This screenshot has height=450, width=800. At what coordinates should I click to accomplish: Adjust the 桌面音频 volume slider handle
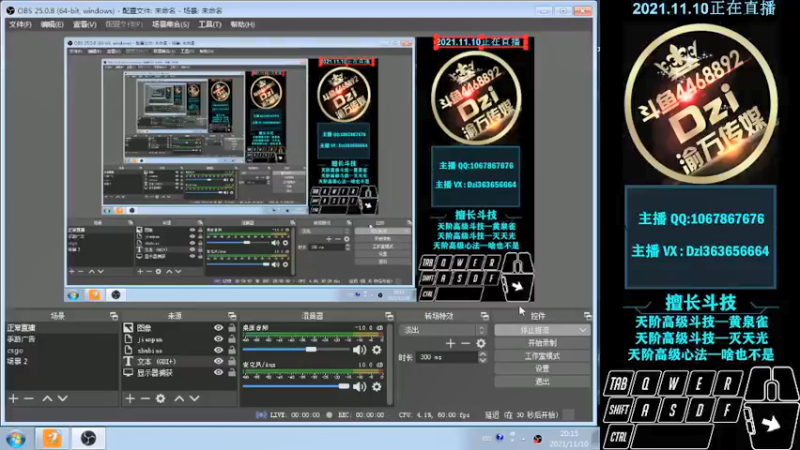pos(311,349)
